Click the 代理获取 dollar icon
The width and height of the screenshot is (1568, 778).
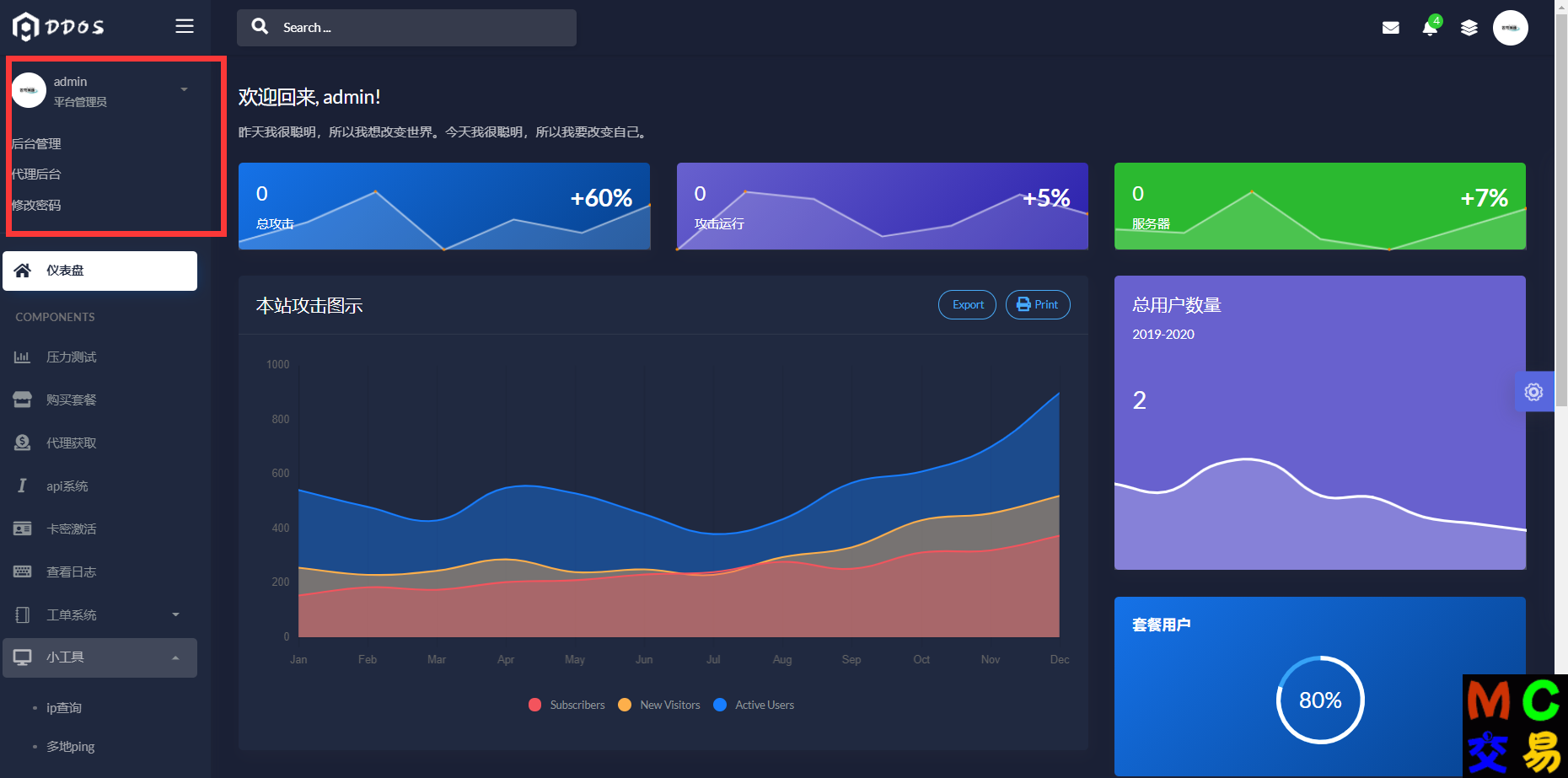tap(22, 443)
